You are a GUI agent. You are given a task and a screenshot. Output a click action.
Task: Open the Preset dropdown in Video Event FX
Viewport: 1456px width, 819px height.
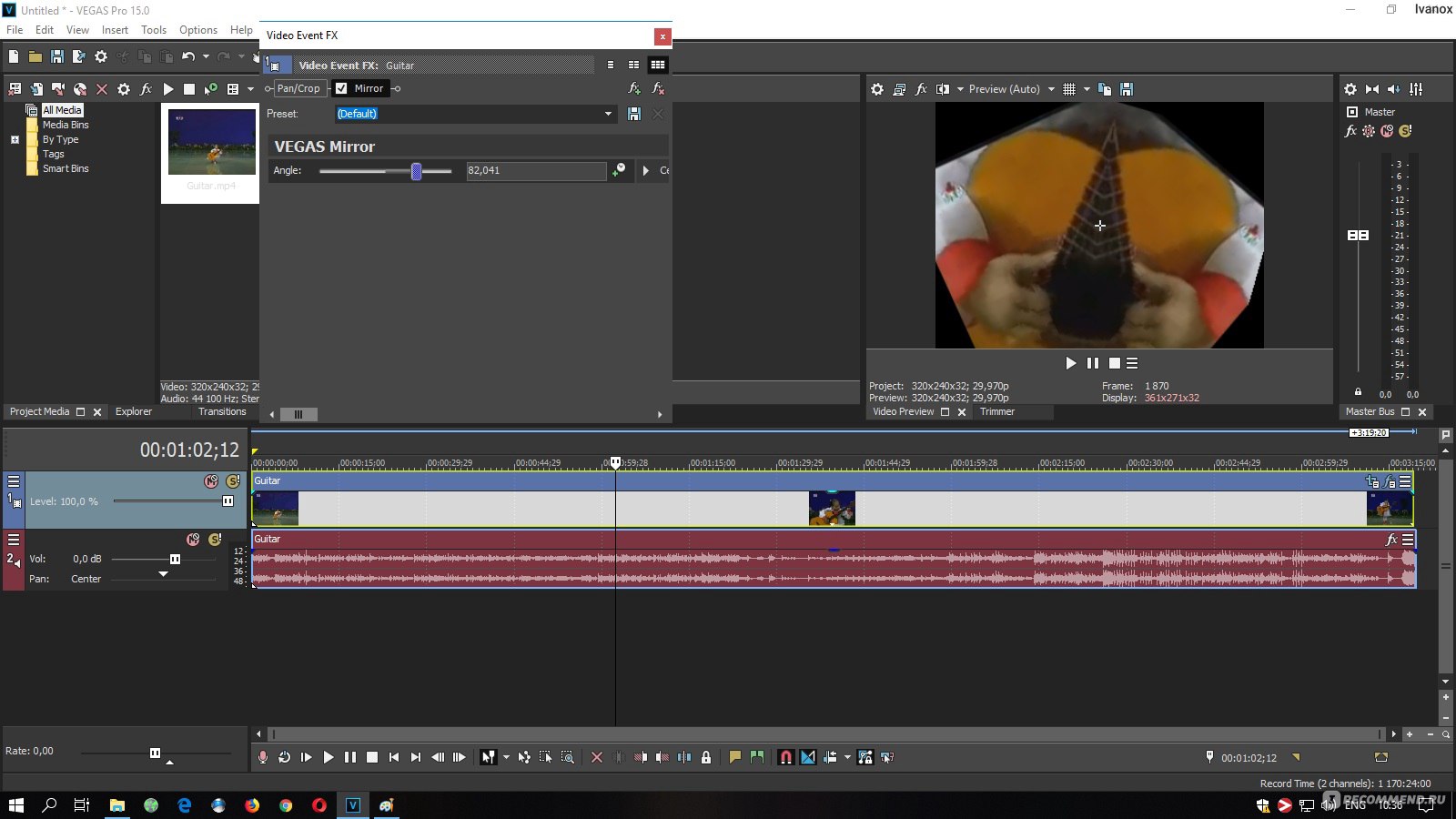point(608,114)
